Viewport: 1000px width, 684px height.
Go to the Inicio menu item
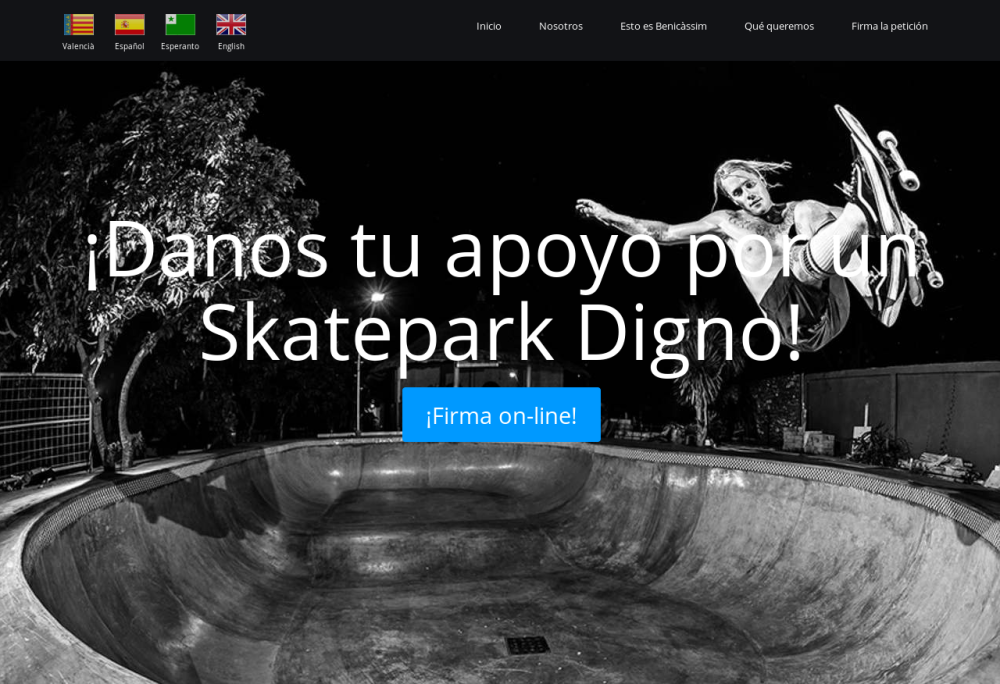(489, 26)
